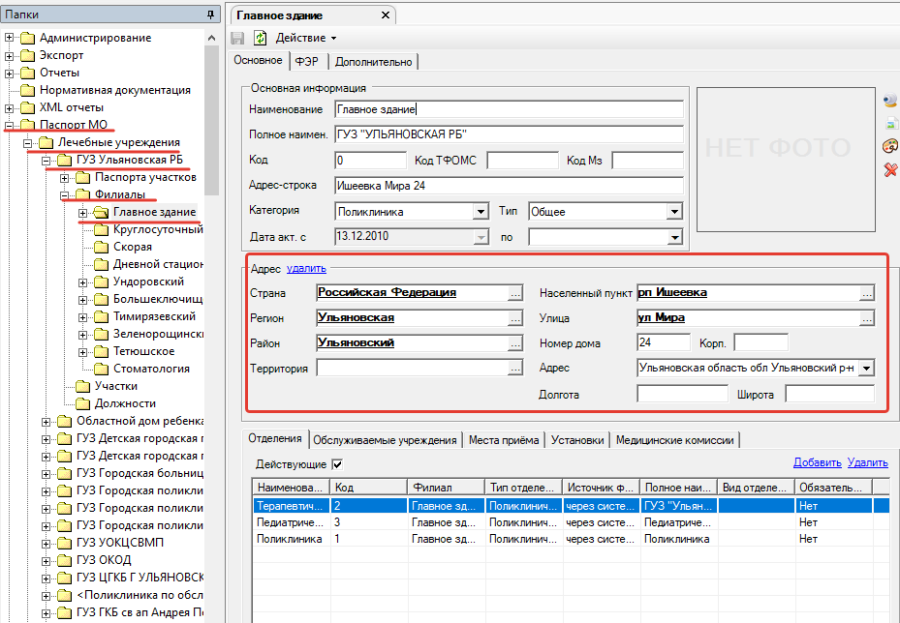Expand the Администрирование folder node

coord(9,38)
